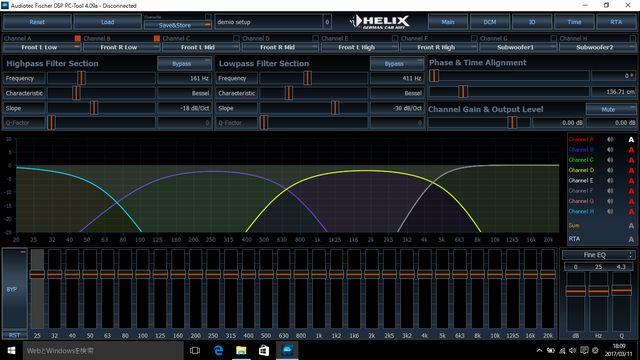Click the Load button

pos(107,22)
